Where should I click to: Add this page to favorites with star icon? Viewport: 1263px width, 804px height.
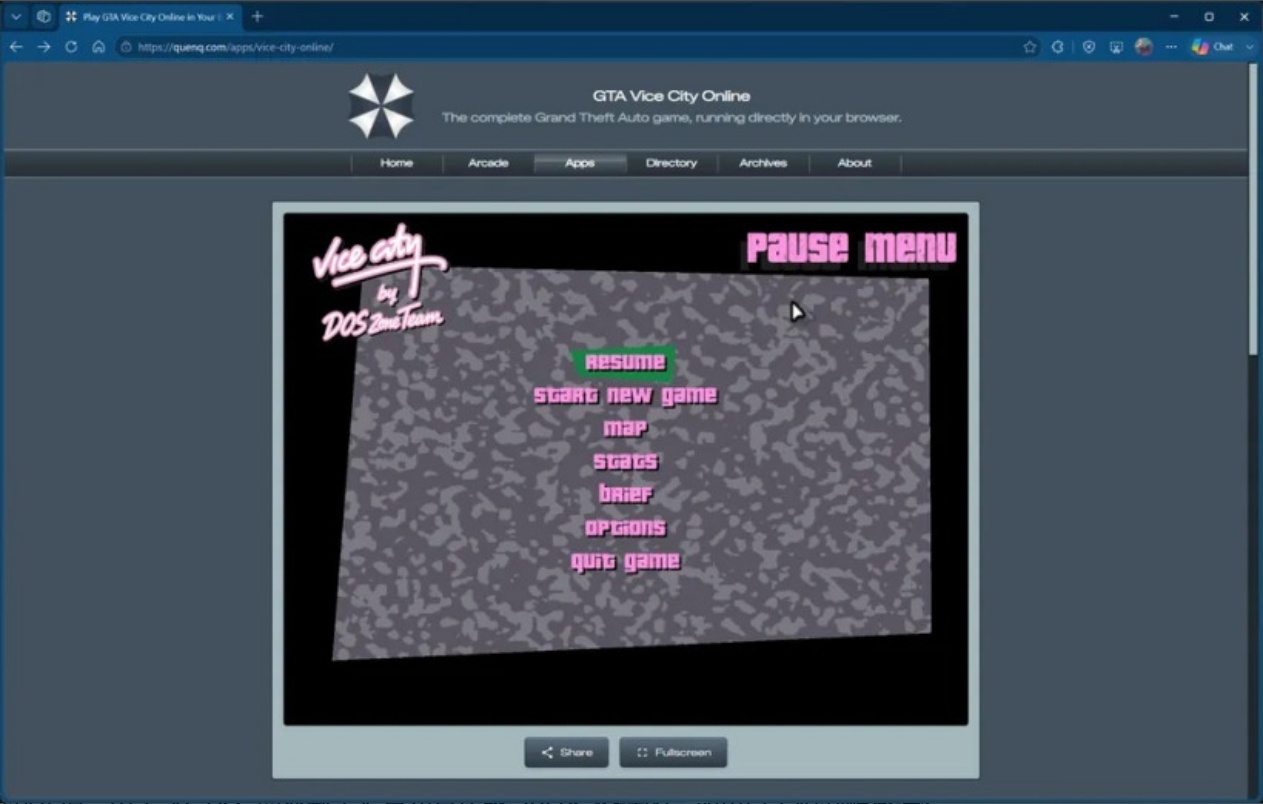pyautogui.click(x=1030, y=47)
